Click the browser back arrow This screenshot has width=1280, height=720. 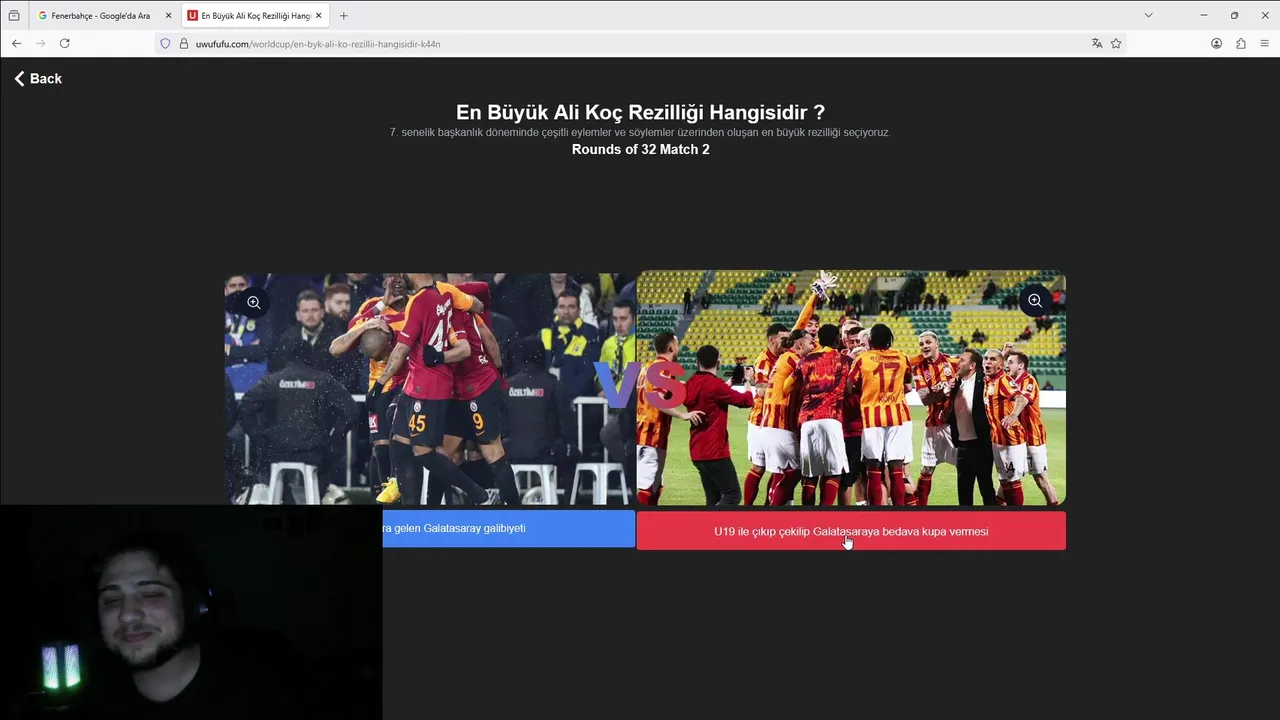tap(16, 44)
